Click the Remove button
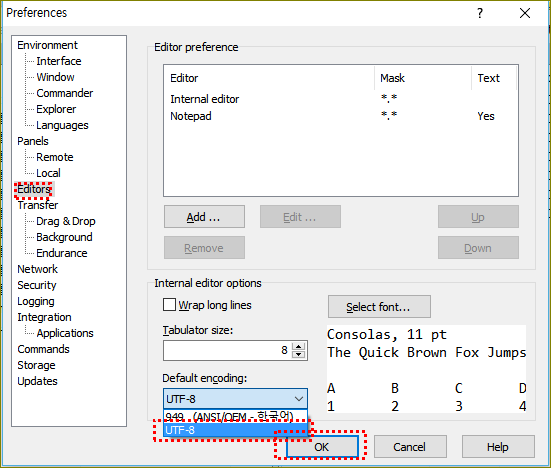 [204, 248]
